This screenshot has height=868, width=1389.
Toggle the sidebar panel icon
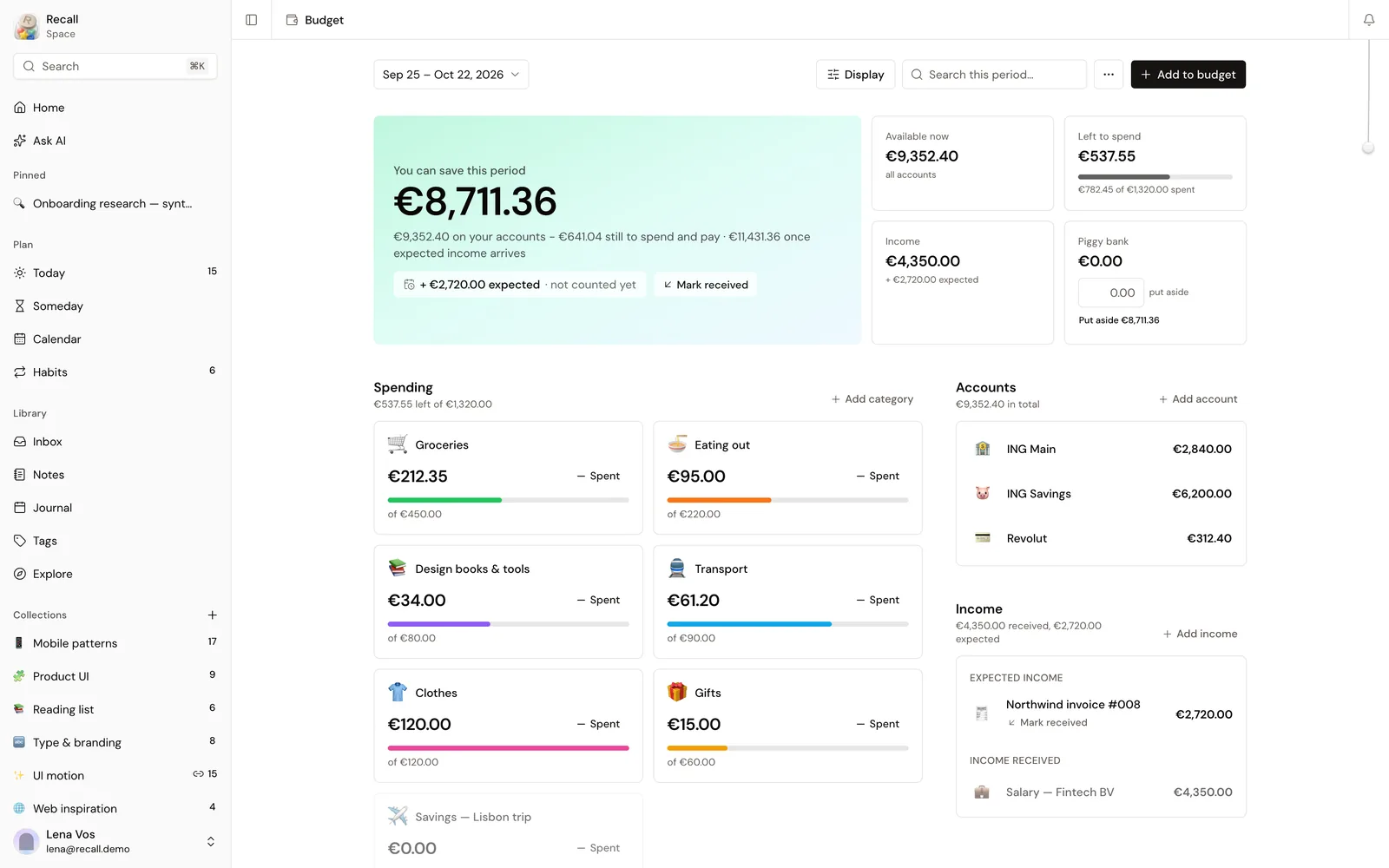(252, 20)
